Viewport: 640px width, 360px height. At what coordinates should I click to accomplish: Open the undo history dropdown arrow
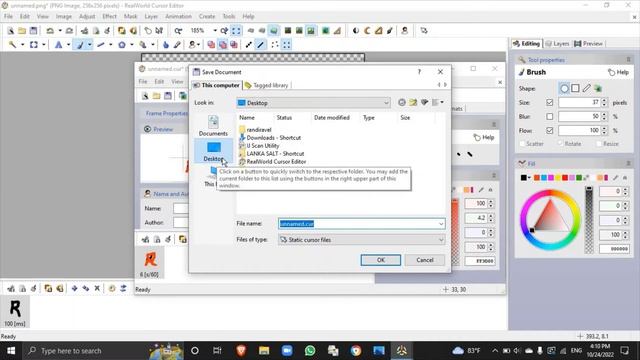click(x=60, y=31)
